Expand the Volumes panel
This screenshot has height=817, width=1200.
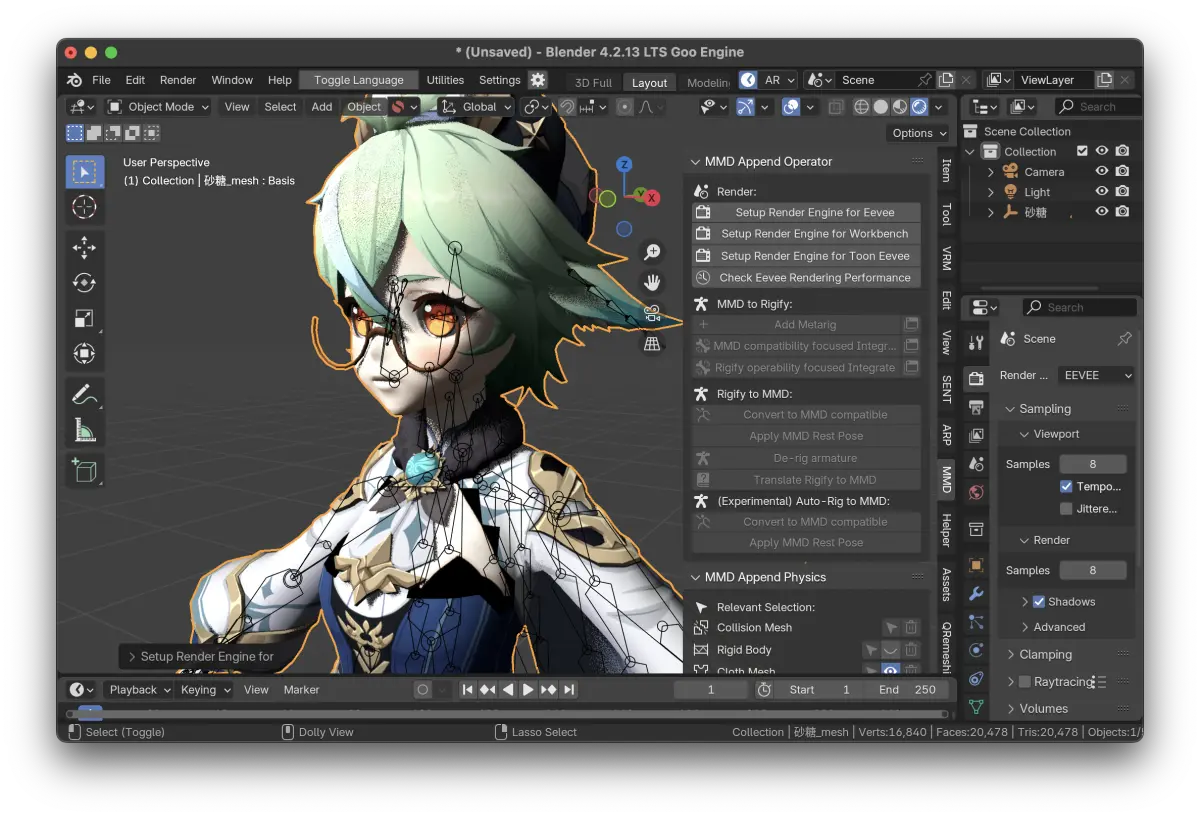pos(1045,708)
